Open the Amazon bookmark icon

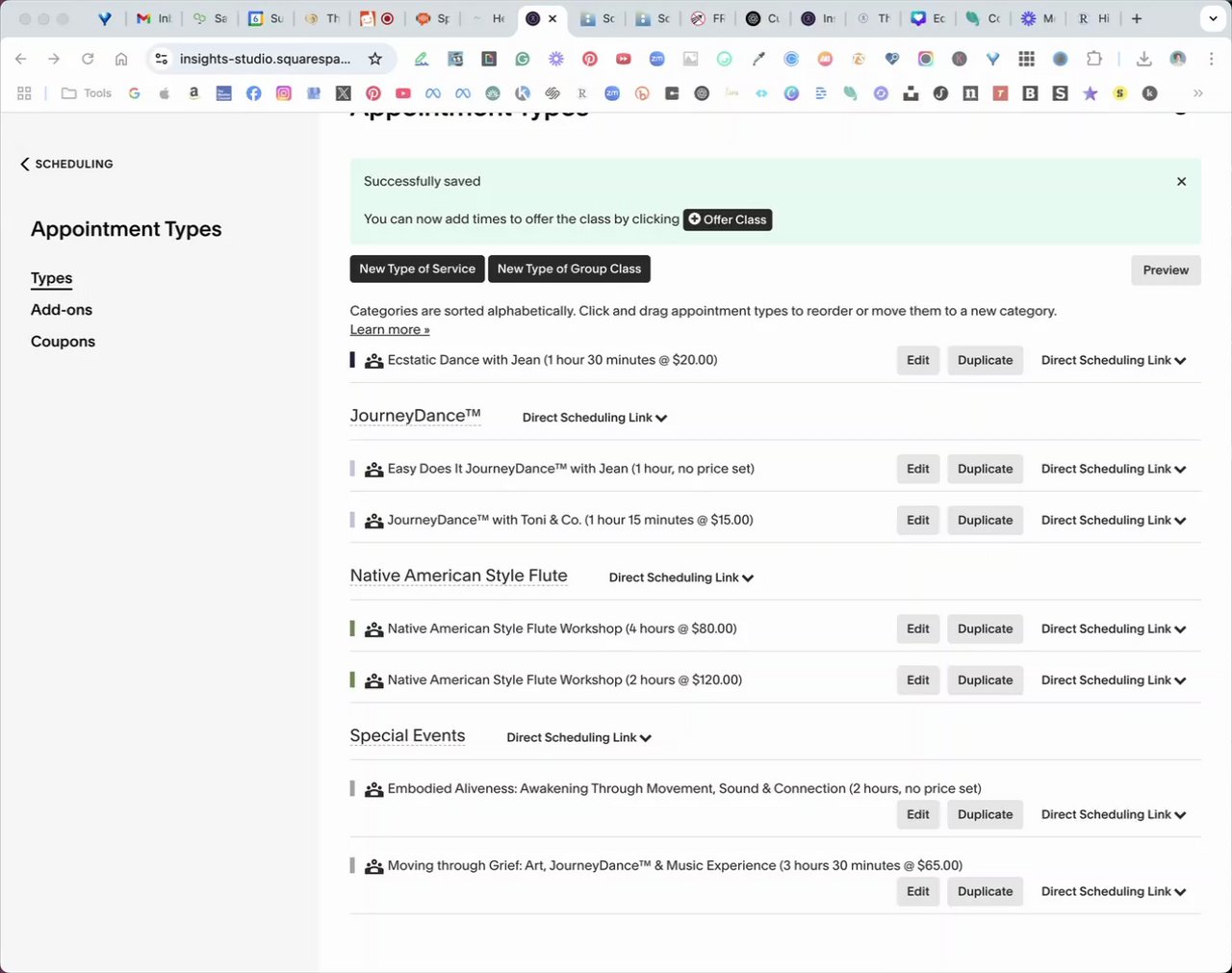click(193, 93)
